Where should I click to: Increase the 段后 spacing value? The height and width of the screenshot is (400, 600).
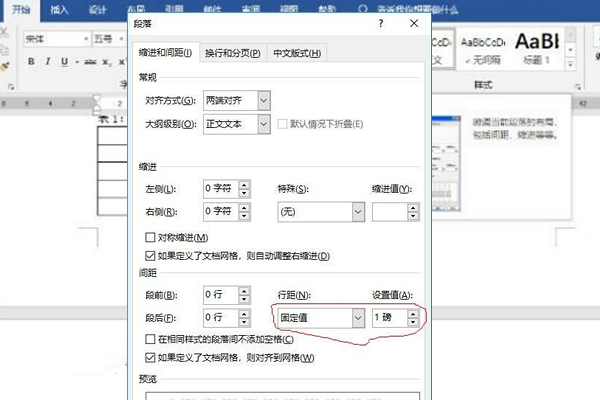pyautogui.click(x=244, y=313)
